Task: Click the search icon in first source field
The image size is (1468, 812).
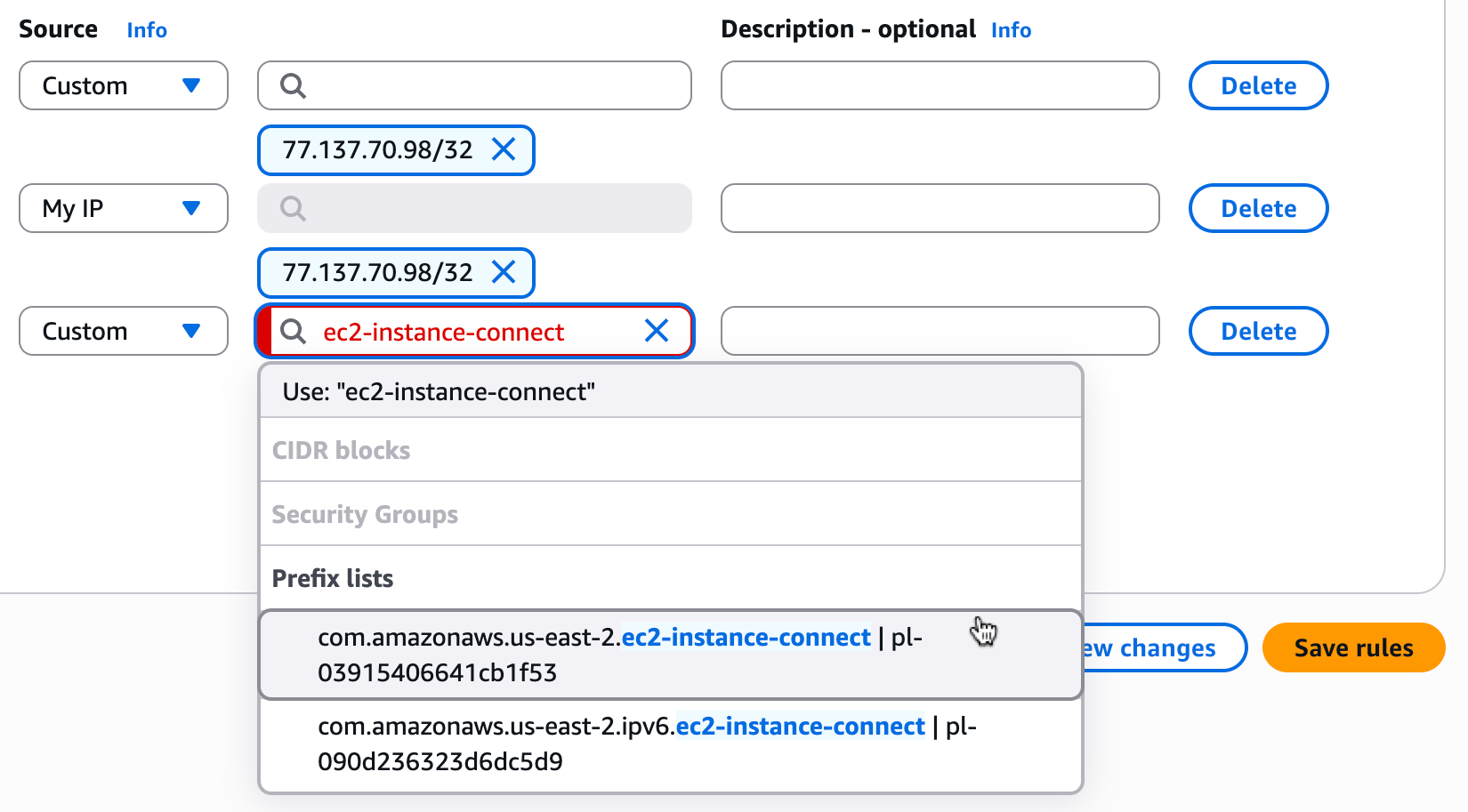Action: [x=293, y=85]
